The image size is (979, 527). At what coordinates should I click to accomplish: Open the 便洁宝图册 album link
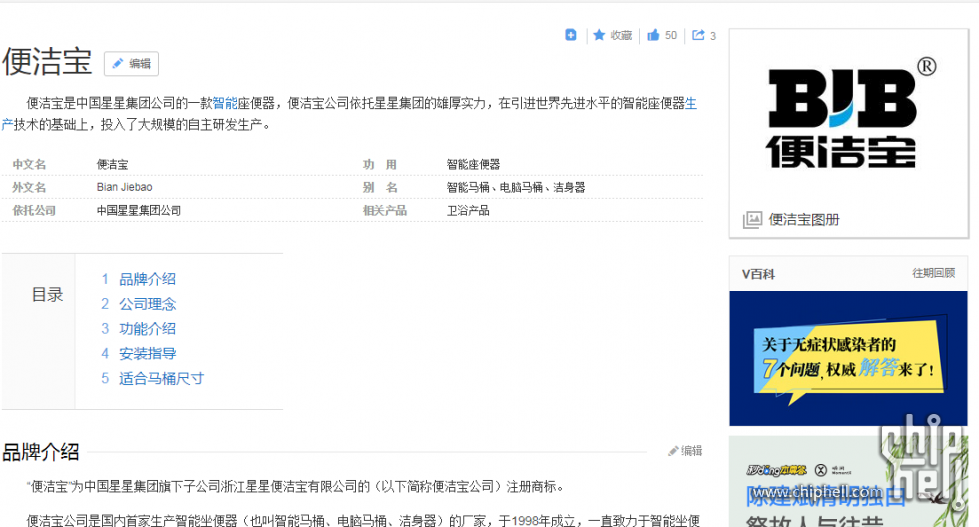point(804,220)
